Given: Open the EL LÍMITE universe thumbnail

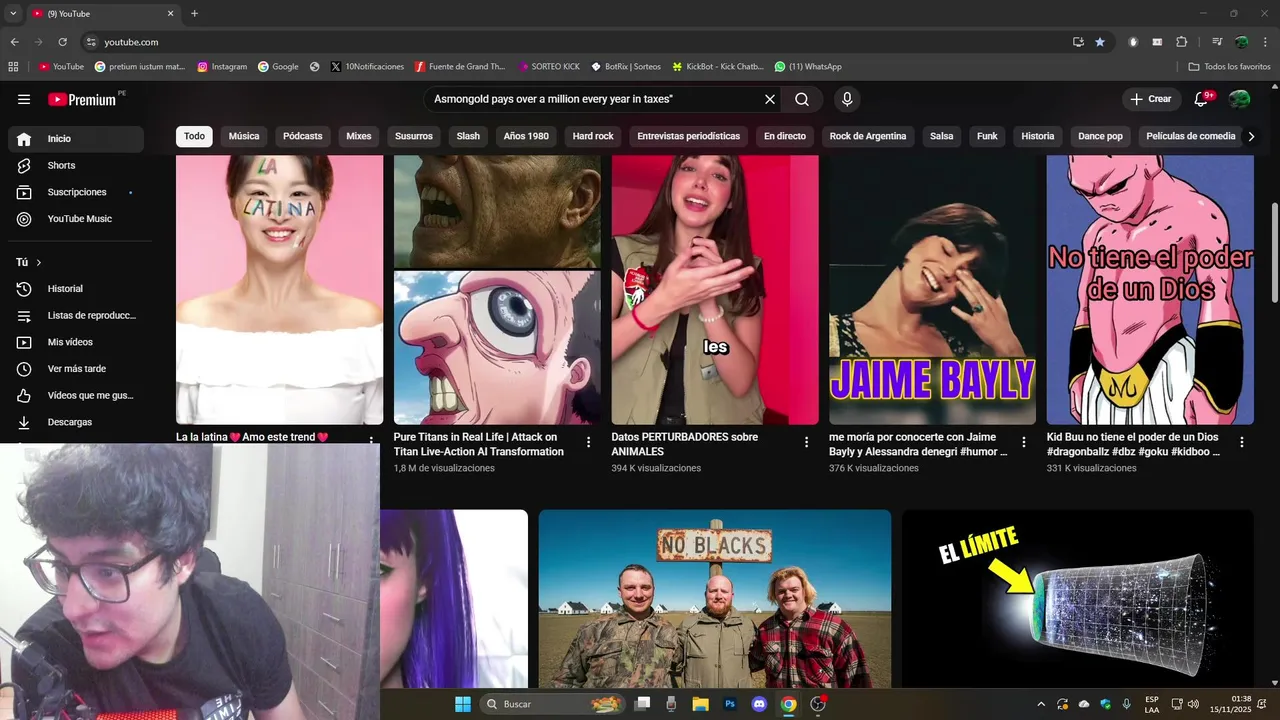Looking at the screenshot, I should point(1078,598).
